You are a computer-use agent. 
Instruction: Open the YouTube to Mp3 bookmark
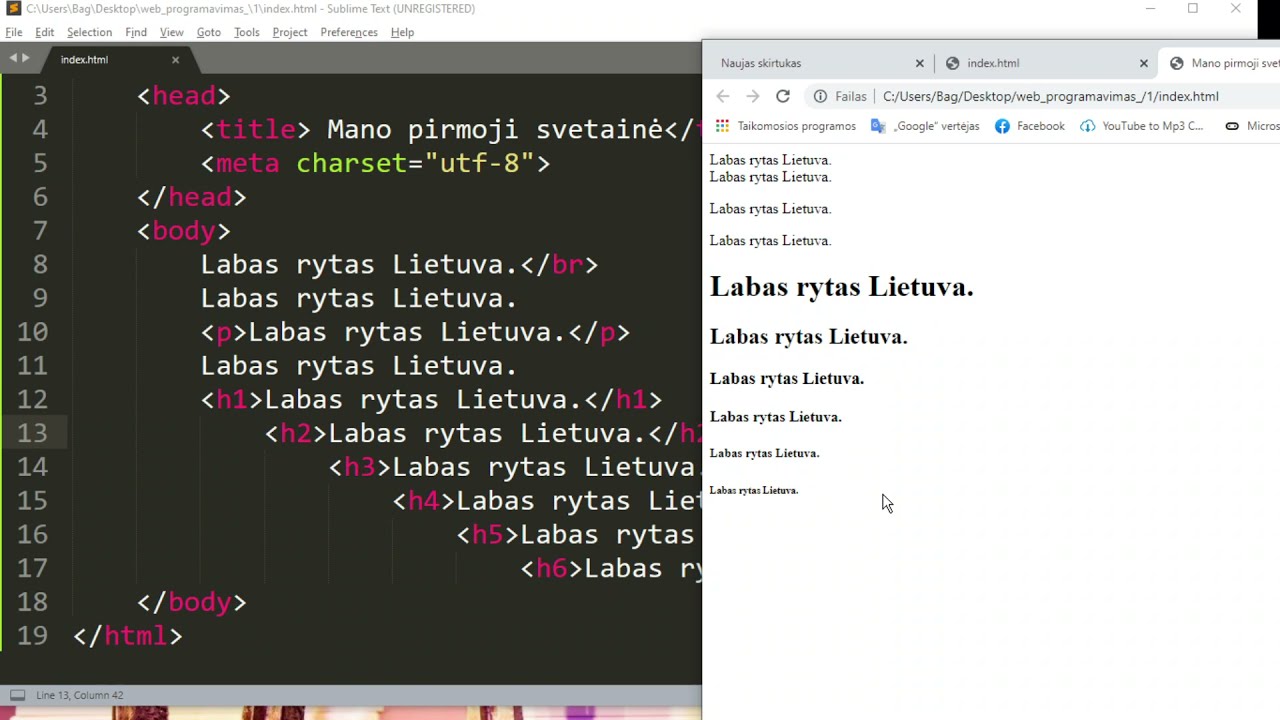coord(1142,126)
